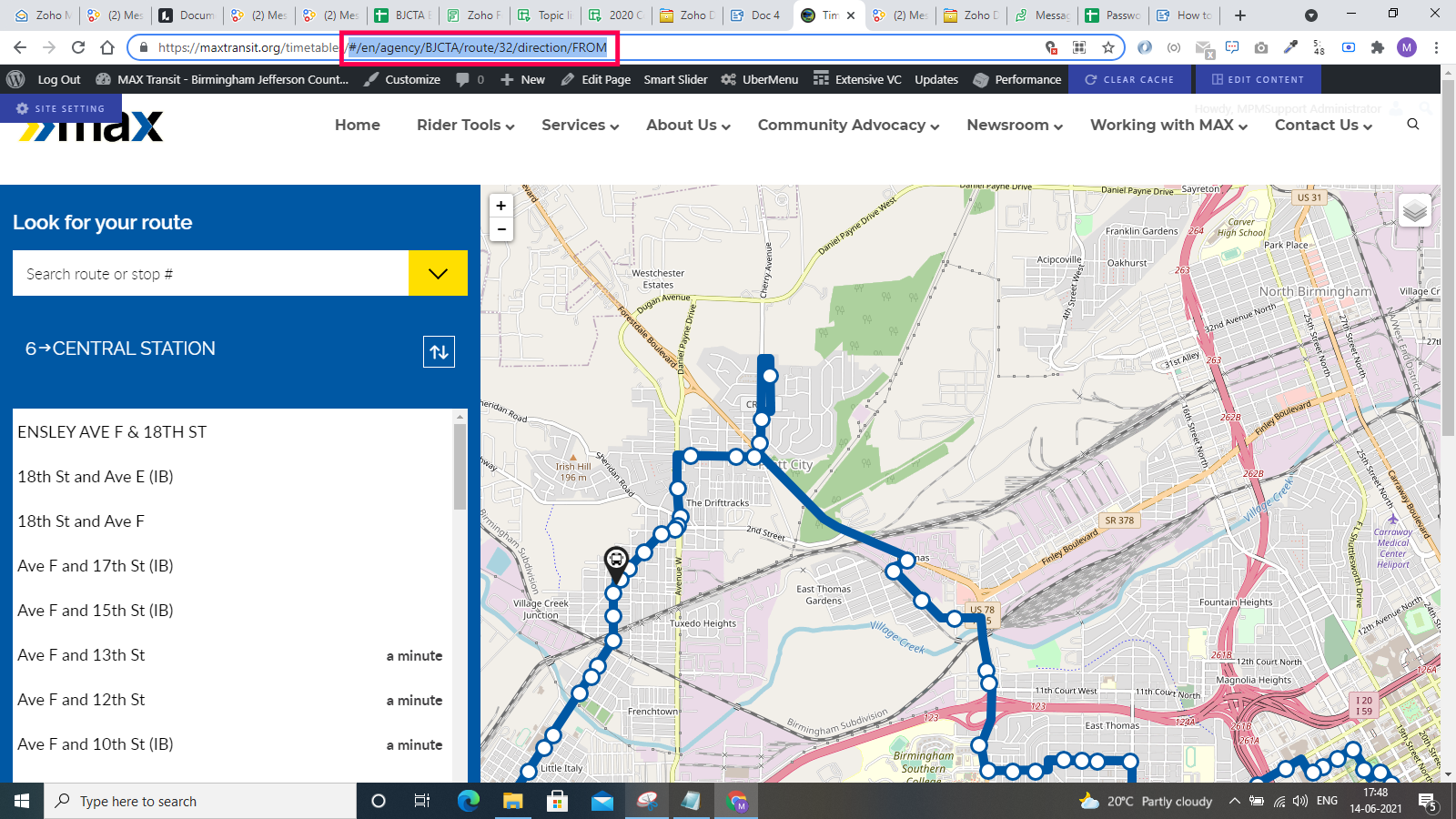Select stop Ave F and 13th St
The image size is (1456, 819).
click(x=81, y=655)
